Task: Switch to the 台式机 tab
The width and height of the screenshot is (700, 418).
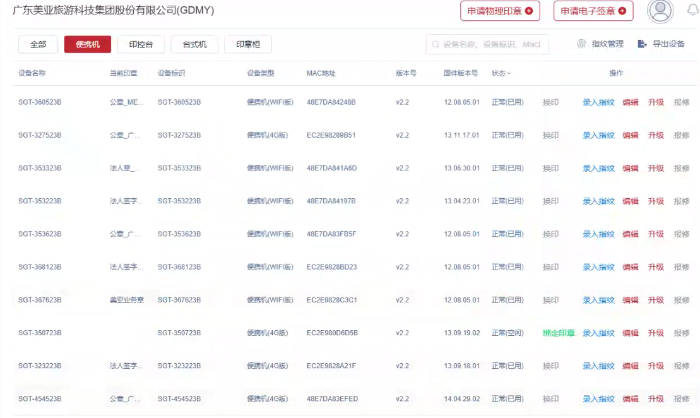Action: (x=194, y=45)
